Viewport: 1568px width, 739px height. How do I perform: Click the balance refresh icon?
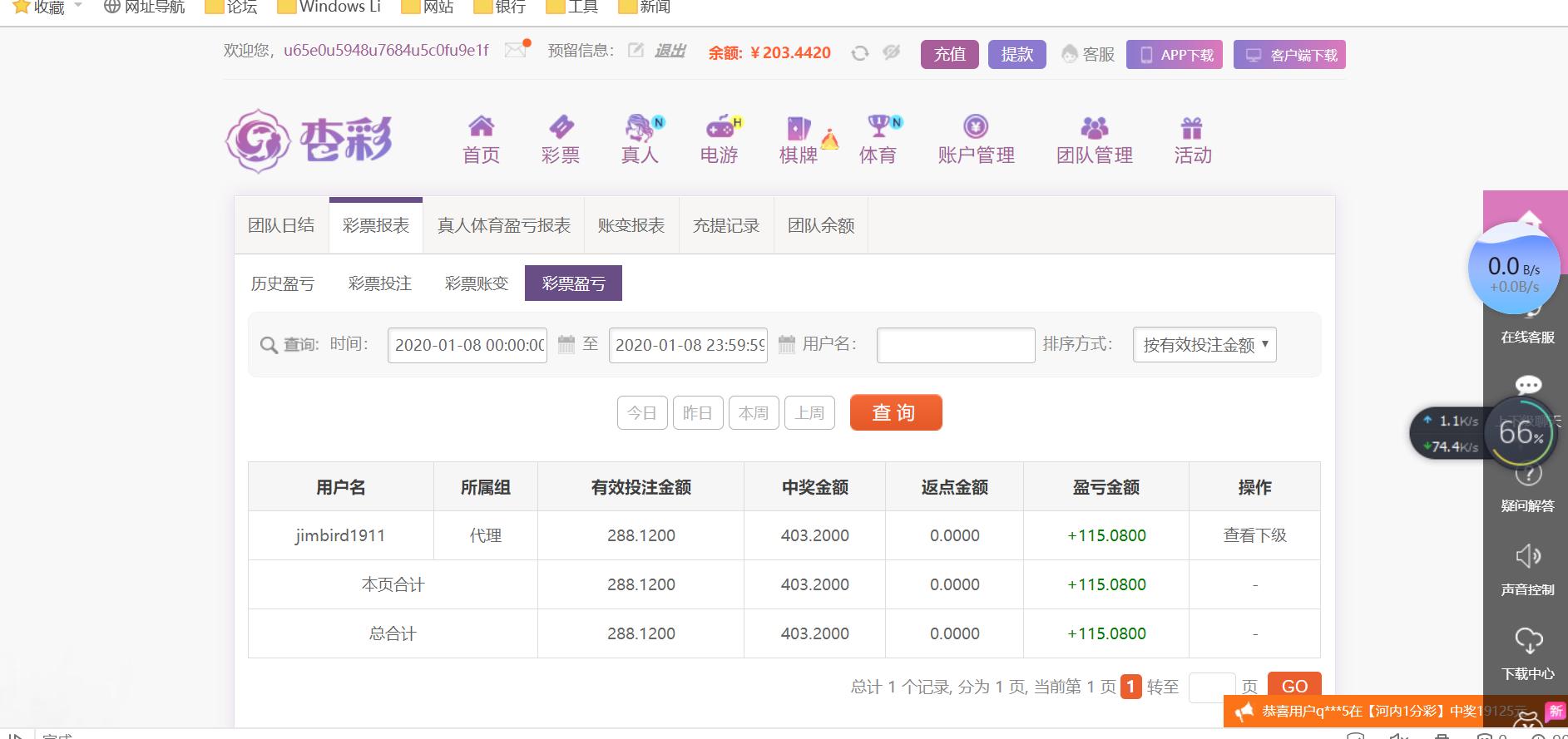tap(860, 53)
